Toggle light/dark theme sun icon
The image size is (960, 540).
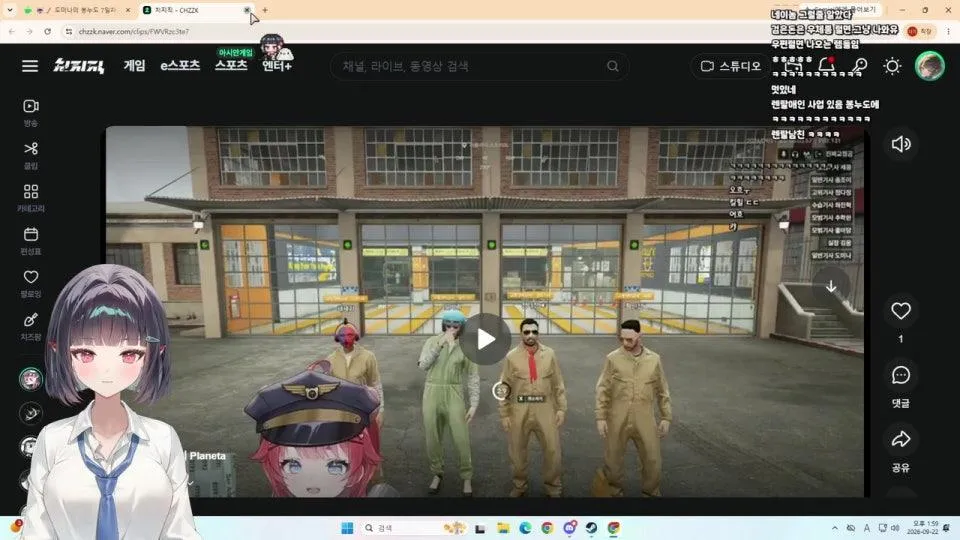tap(892, 66)
